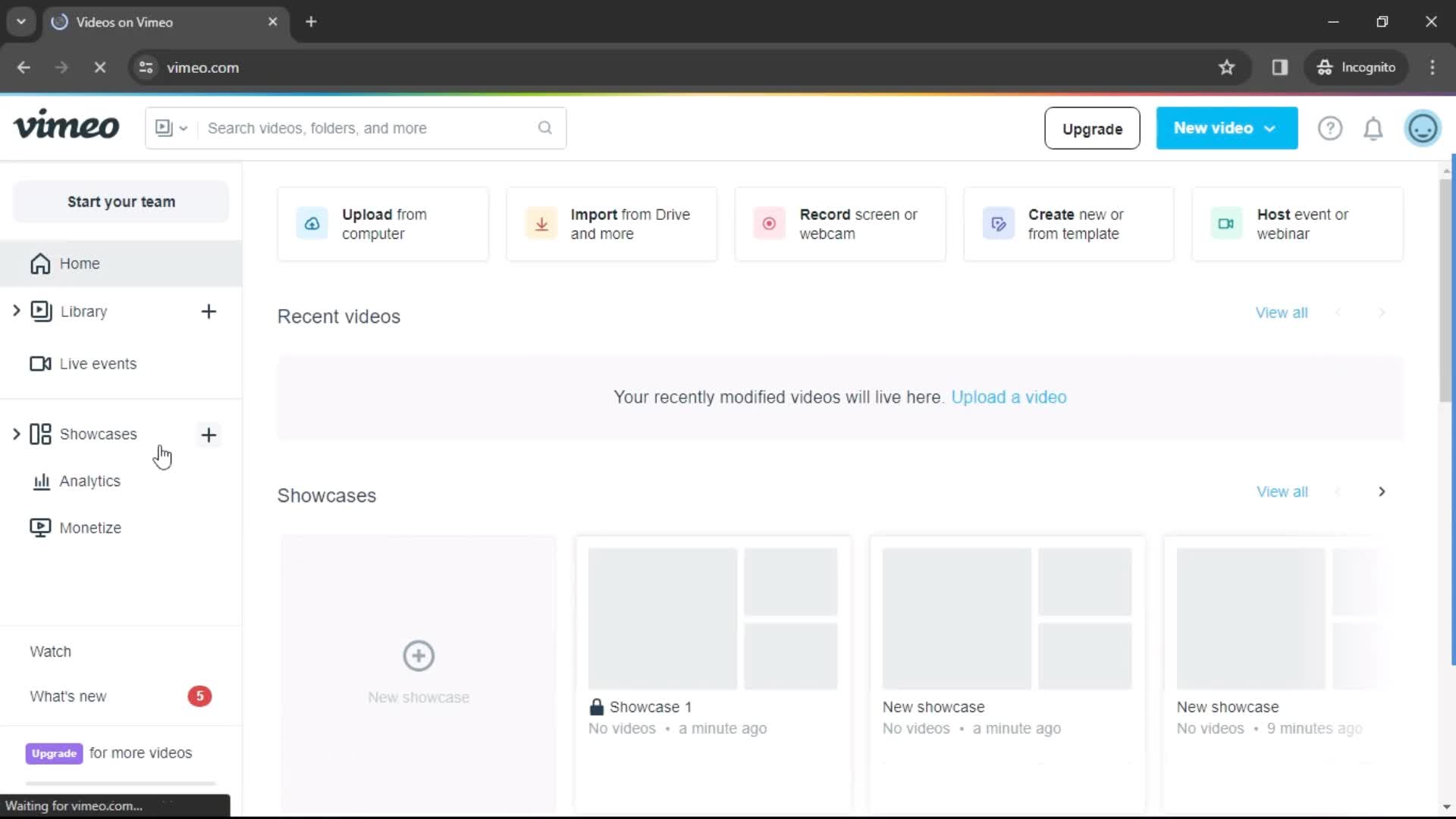Select the Watch menu item
This screenshot has width=1456, height=819.
click(x=50, y=651)
